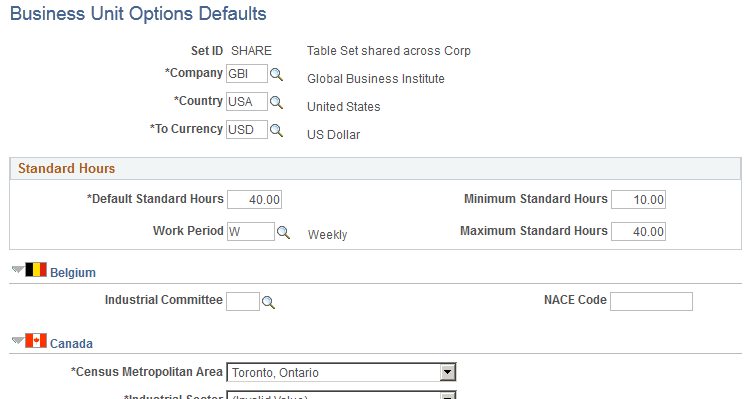The height and width of the screenshot is (399, 754).
Task: Focus the Country field with USA
Action: (247, 101)
